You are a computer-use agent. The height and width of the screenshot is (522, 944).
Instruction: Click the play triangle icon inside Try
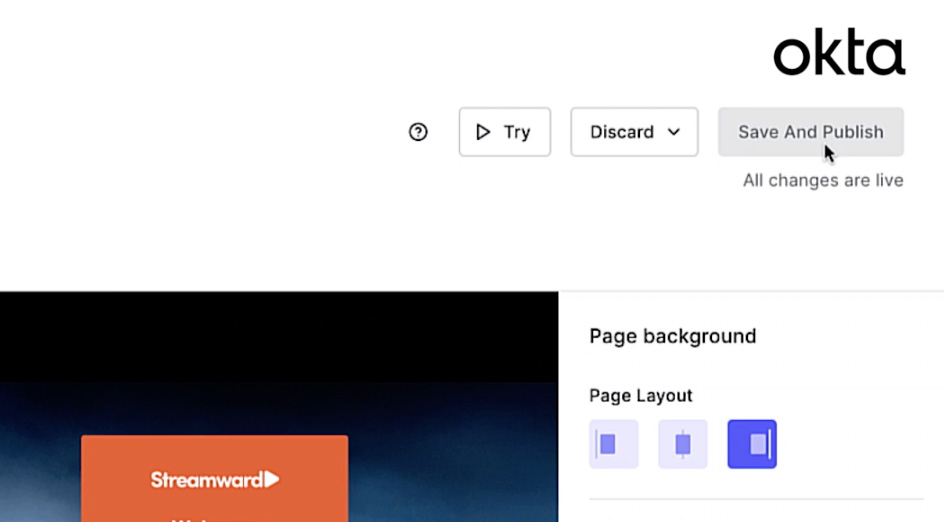(x=483, y=132)
